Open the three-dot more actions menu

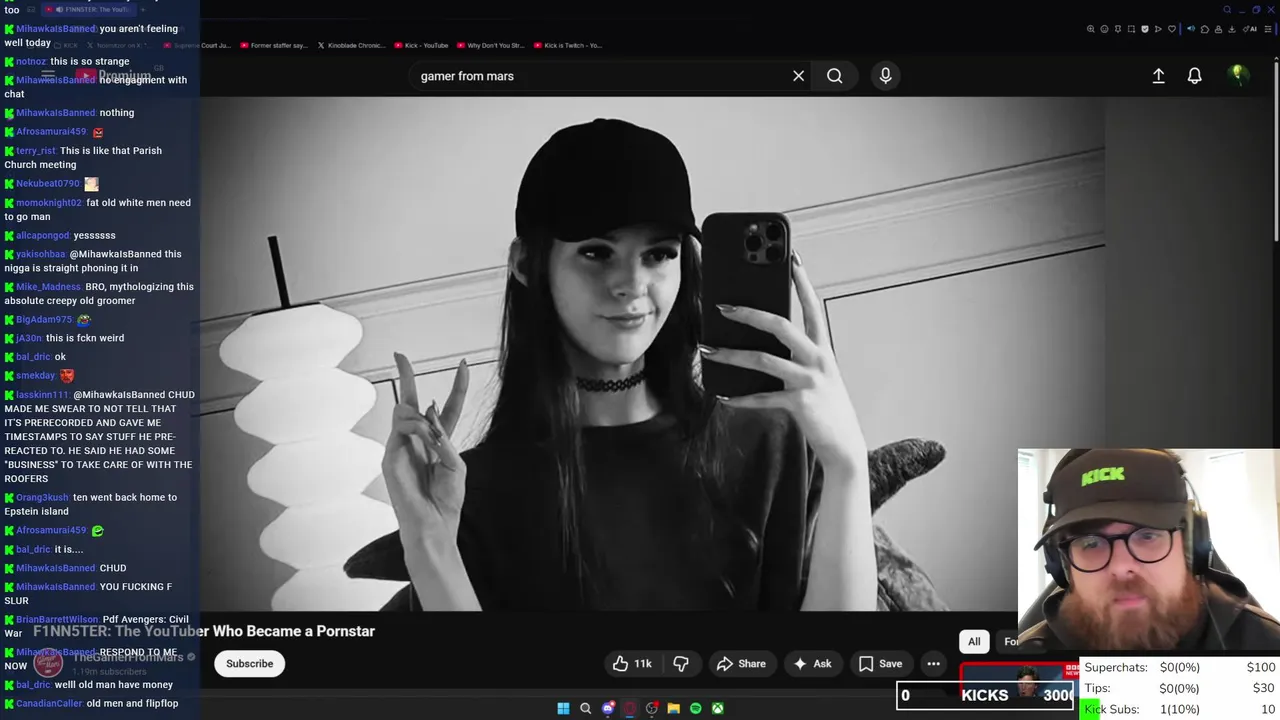tap(933, 664)
